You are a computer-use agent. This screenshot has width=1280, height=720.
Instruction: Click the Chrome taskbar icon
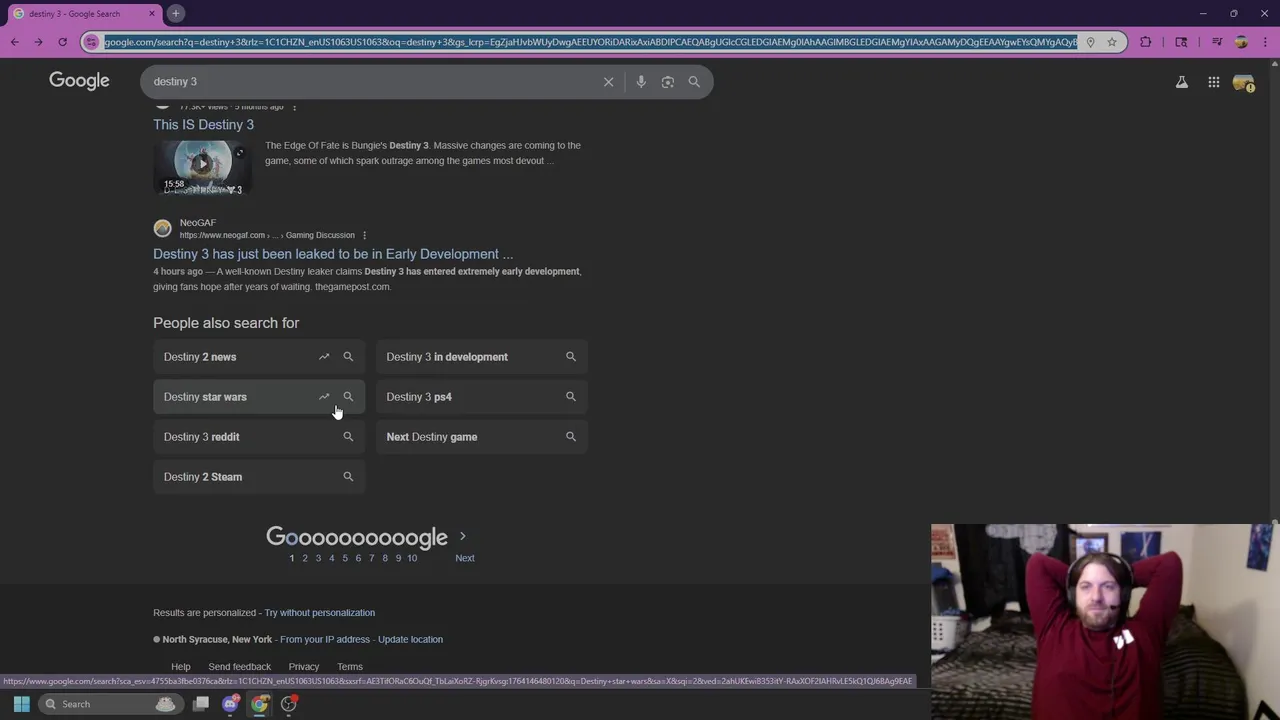pos(260,704)
